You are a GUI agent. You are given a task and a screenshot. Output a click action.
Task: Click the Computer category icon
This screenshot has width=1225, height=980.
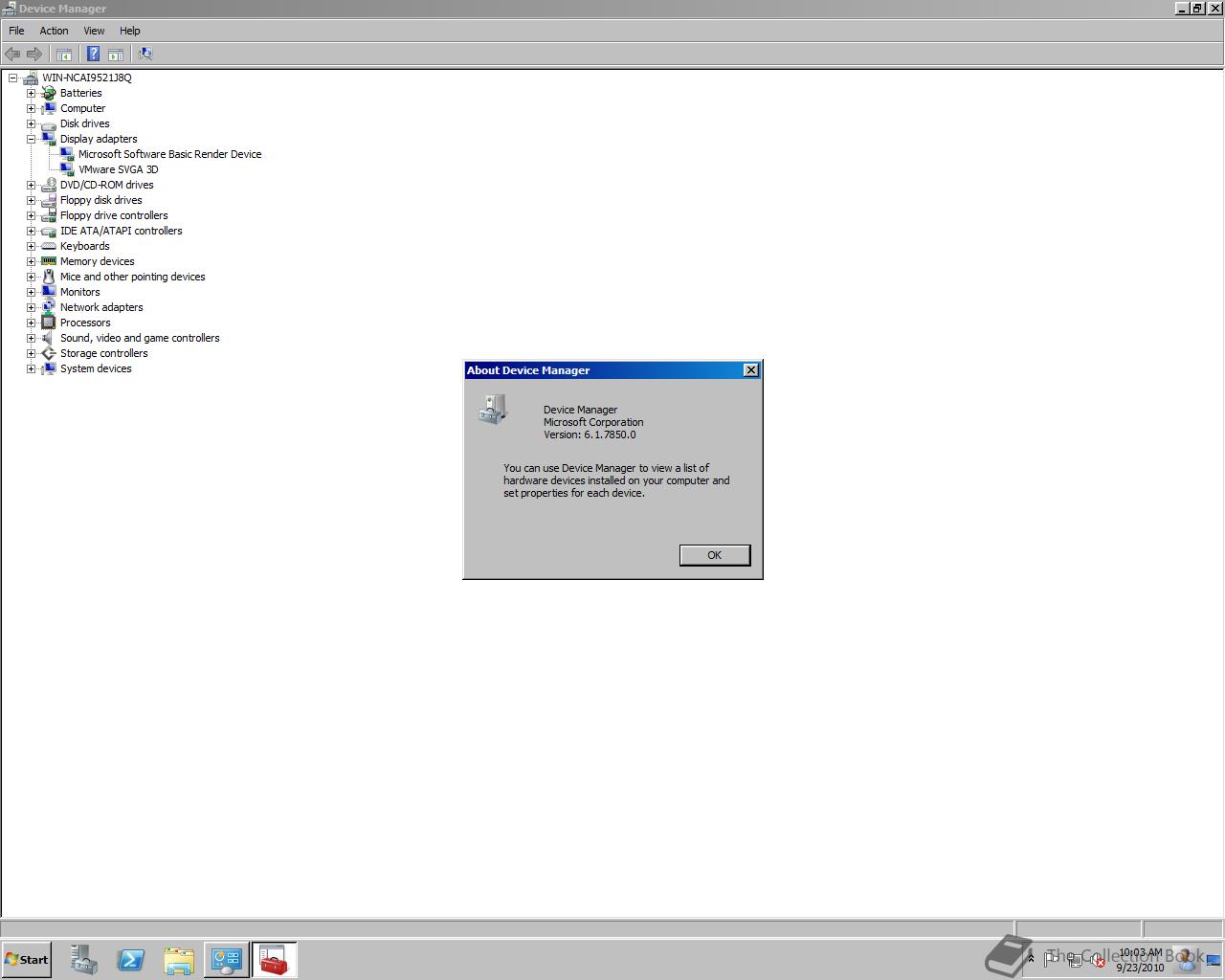point(49,108)
